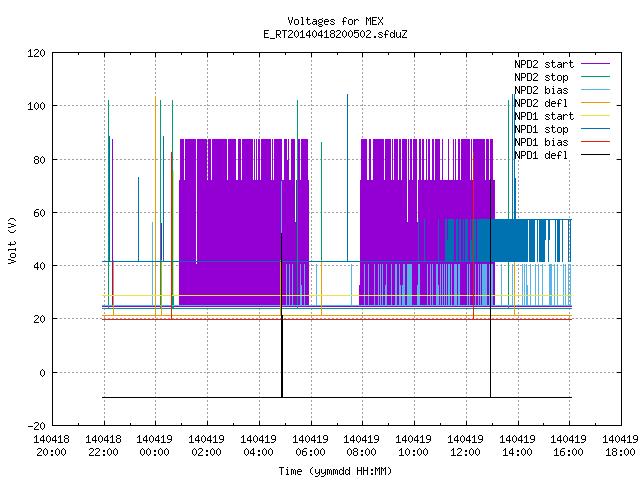Click the 80 y-axis tick value
The width and height of the screenshot is (640, 480).
tap(40, 160)
